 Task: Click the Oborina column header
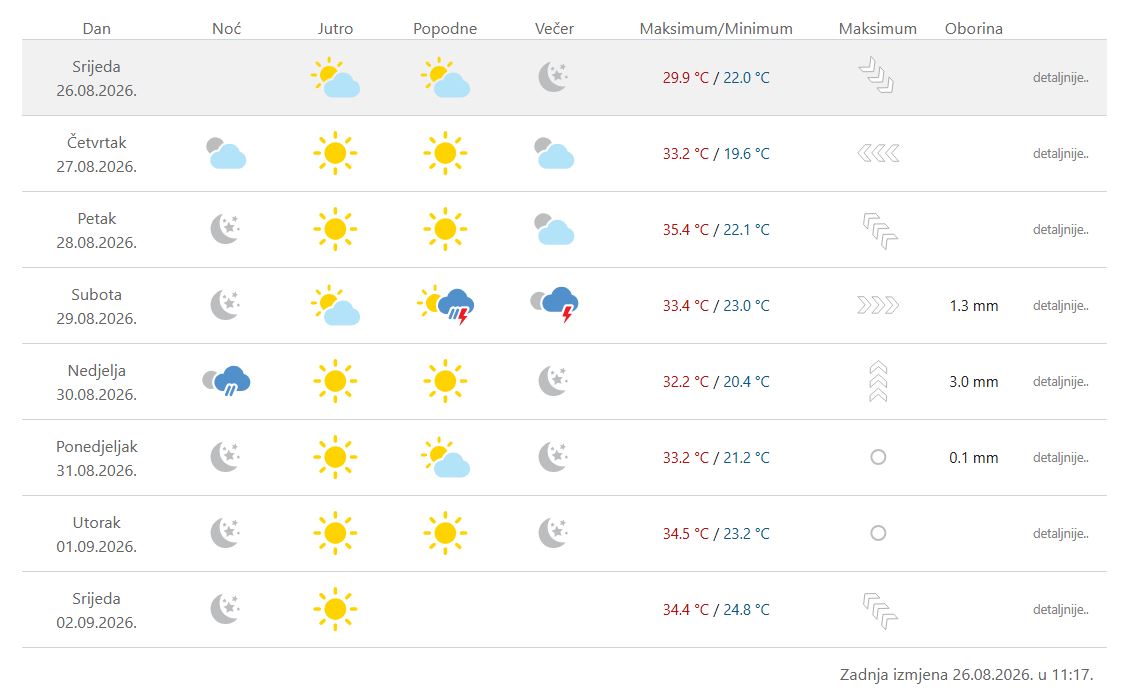pyautogui.click(x=974, y=29)
